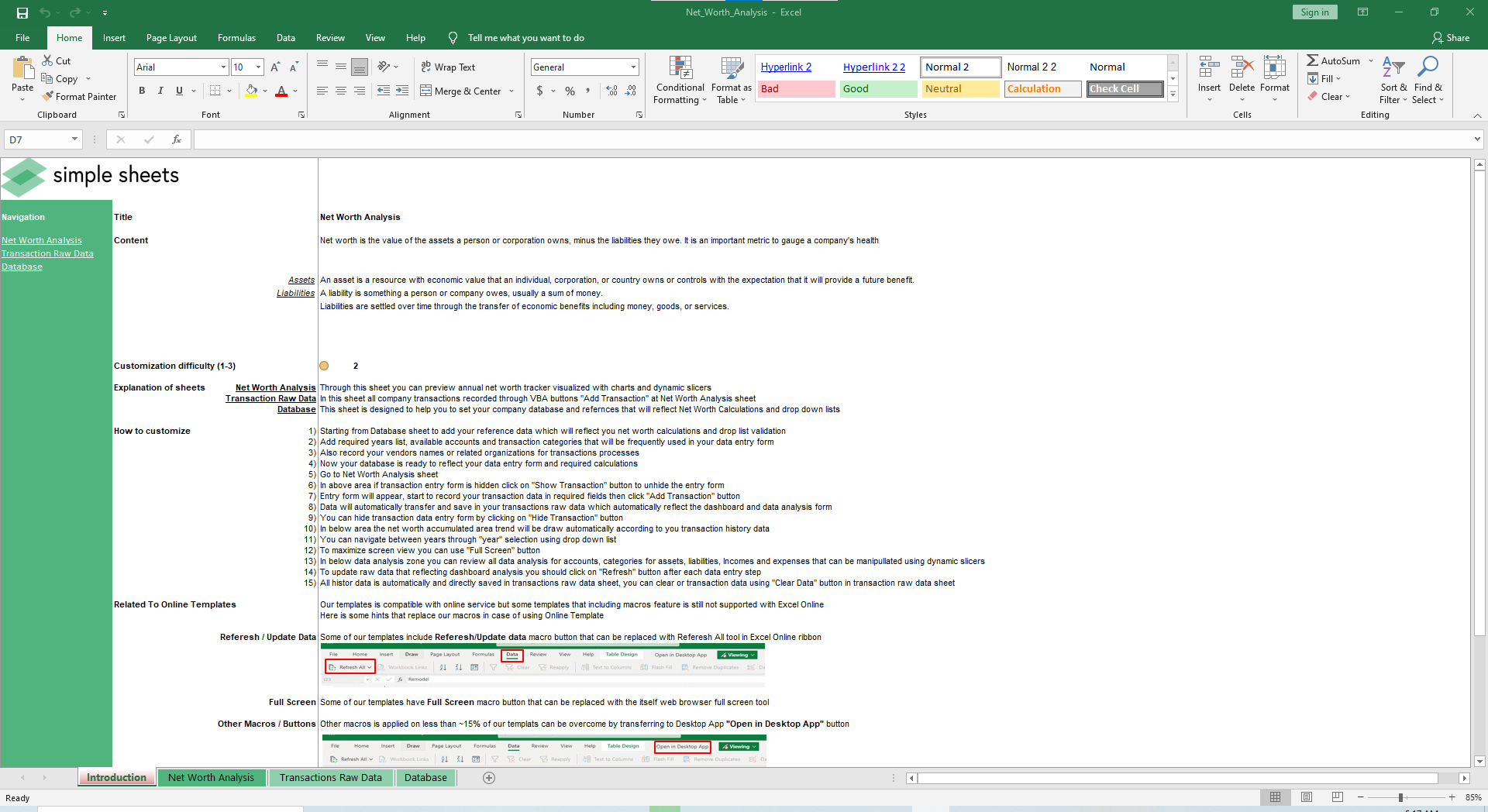Screen dimensions: 1488x812
Task: Toggle bold formatting
Action: [x=142, y=91]
